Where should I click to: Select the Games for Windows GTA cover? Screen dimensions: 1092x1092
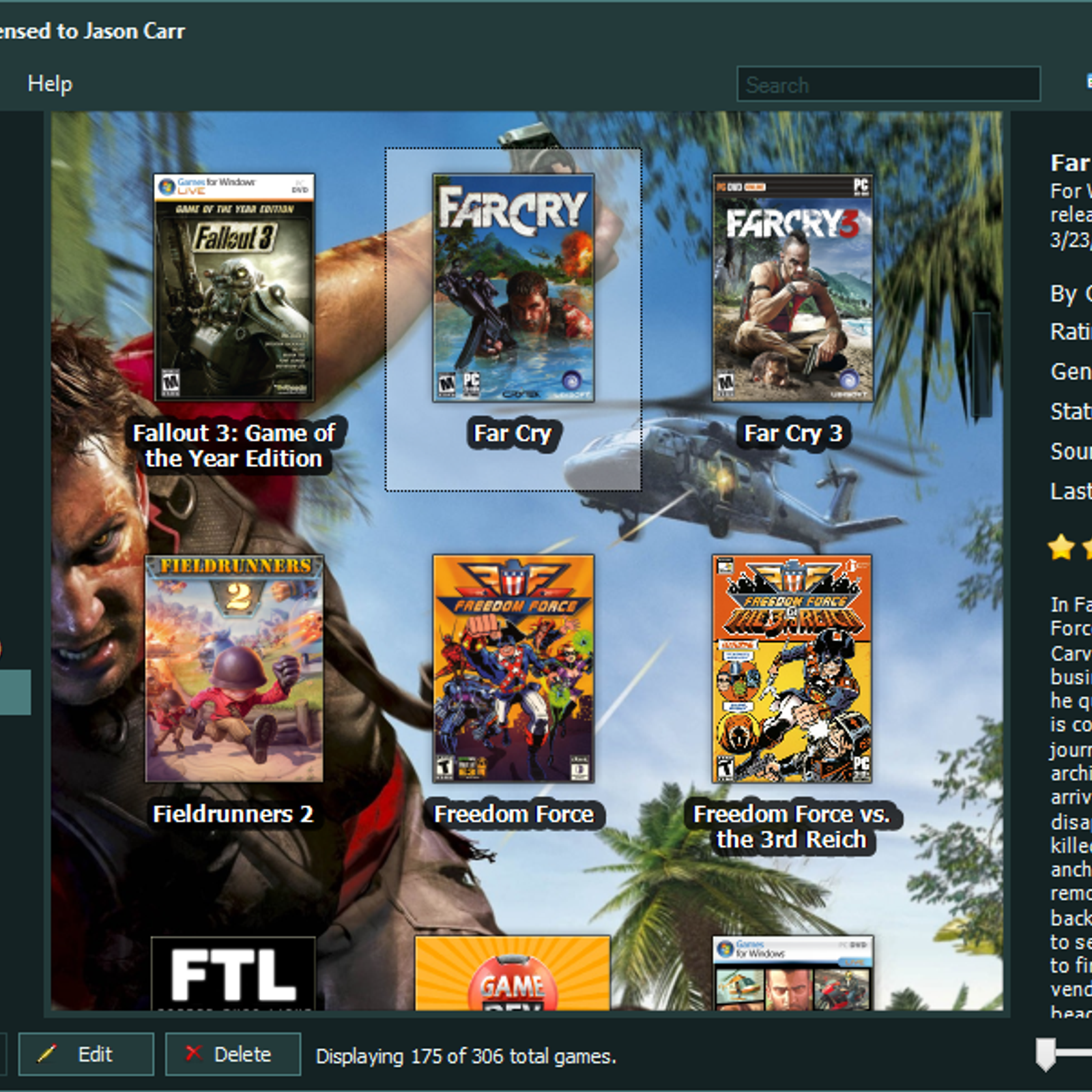(792, 973)
